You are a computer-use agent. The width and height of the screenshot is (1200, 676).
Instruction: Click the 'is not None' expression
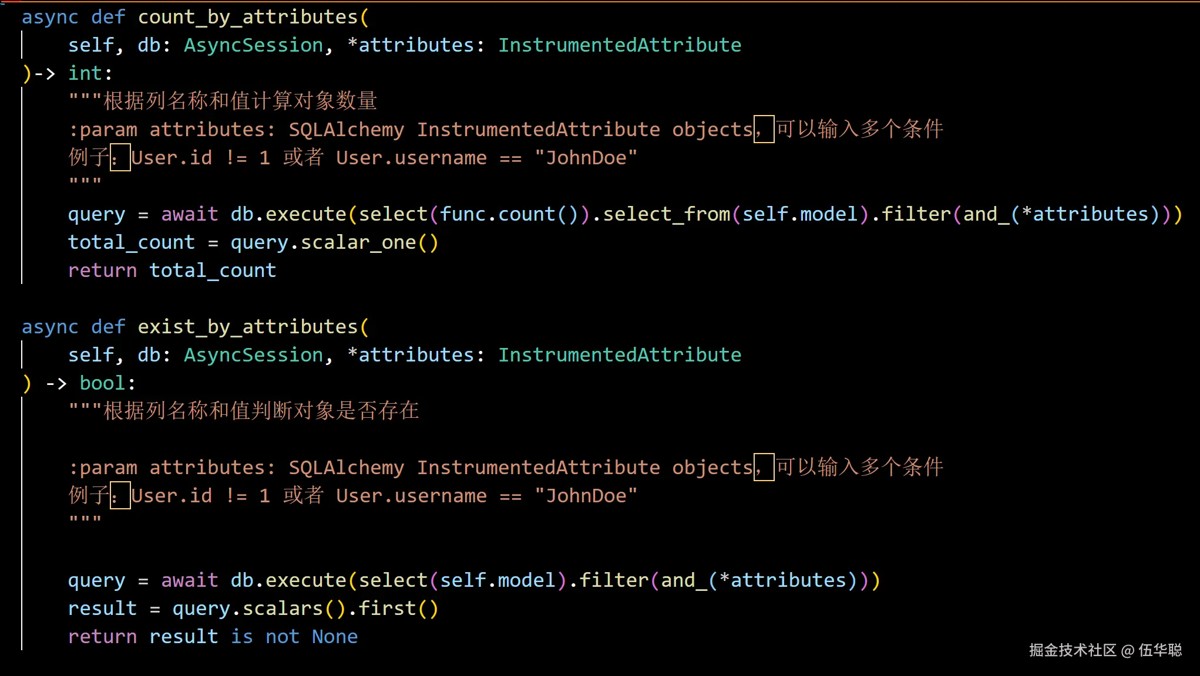(294, 636)
